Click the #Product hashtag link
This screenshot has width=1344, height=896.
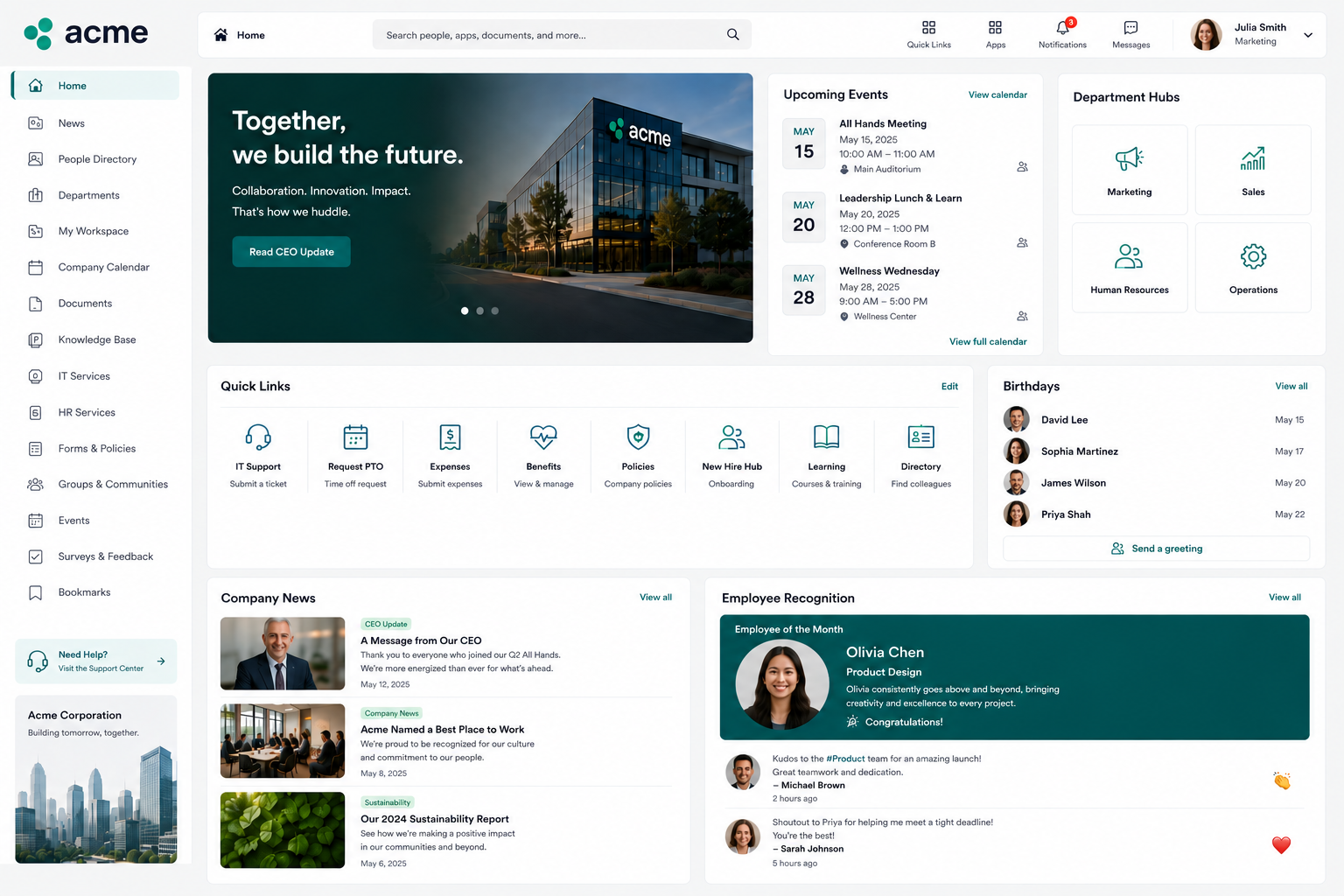tap(845, 759)
